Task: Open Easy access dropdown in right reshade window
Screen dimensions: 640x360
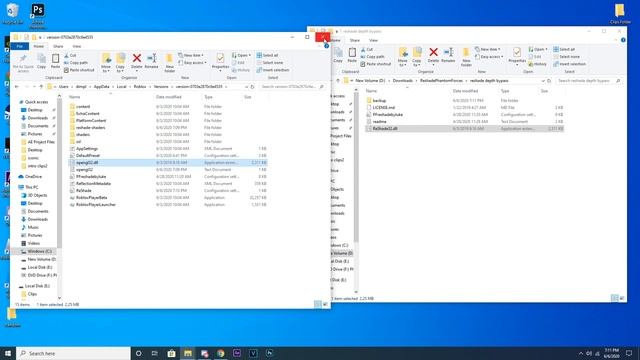Action: (x=489, y=56)
